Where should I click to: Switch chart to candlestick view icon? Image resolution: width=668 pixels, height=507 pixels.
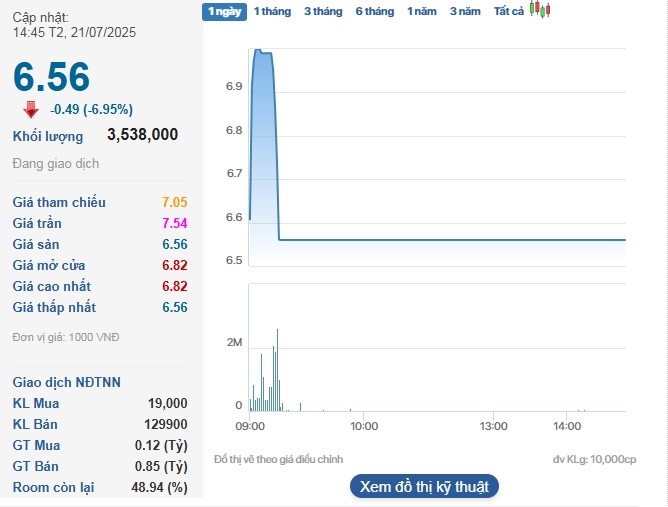pyautogui.click(x=540, y=11)
